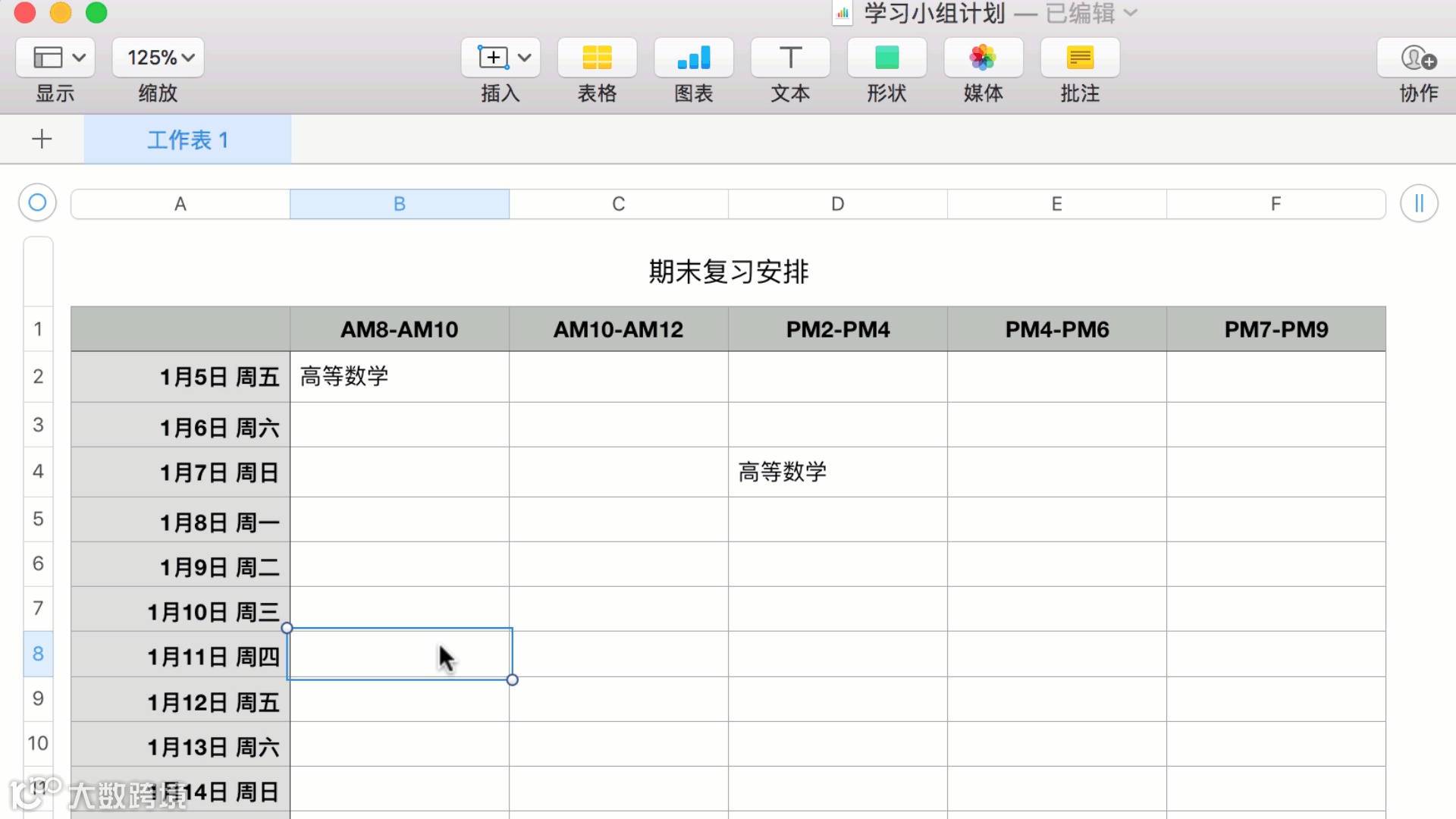The width and height of the screenshot is (1456, 819).
Task: Switch to the 工作表 1 sheet tab
Action: click(x=187, y=140)
